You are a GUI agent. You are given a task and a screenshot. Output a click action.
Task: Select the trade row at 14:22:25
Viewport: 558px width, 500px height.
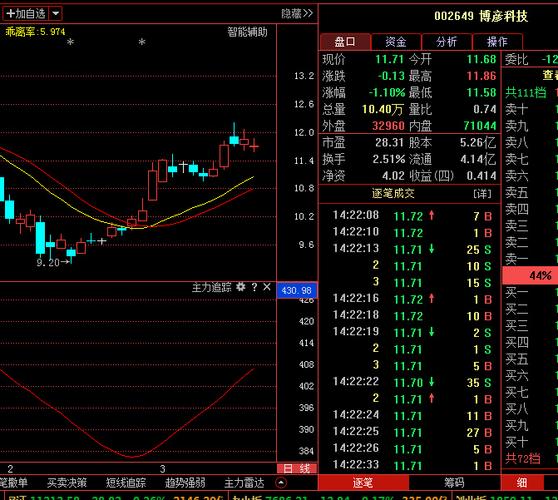(410, 432)
